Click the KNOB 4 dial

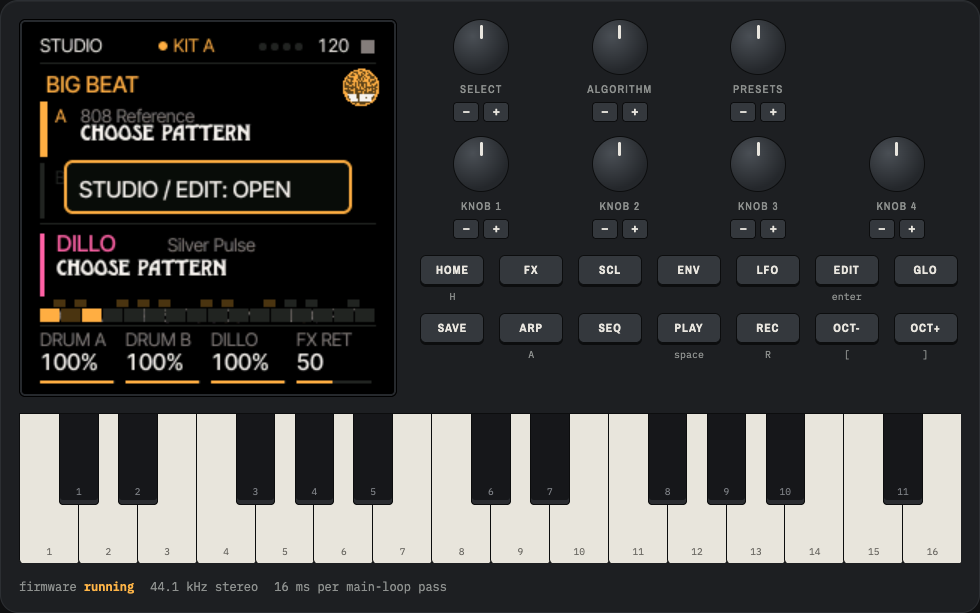(x=896, y=164)
